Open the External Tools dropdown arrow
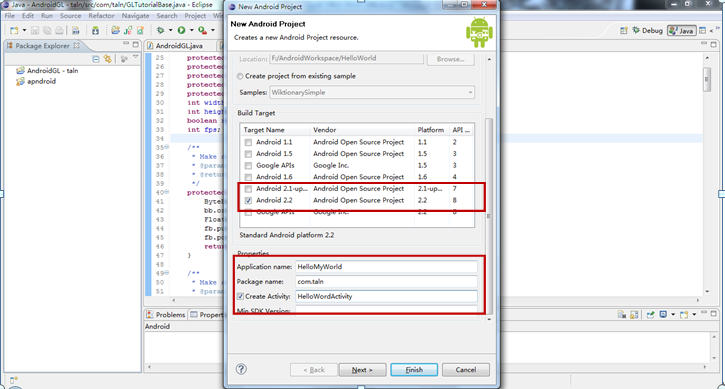Viewport: 725px width, 389px height. coord(213,31)
